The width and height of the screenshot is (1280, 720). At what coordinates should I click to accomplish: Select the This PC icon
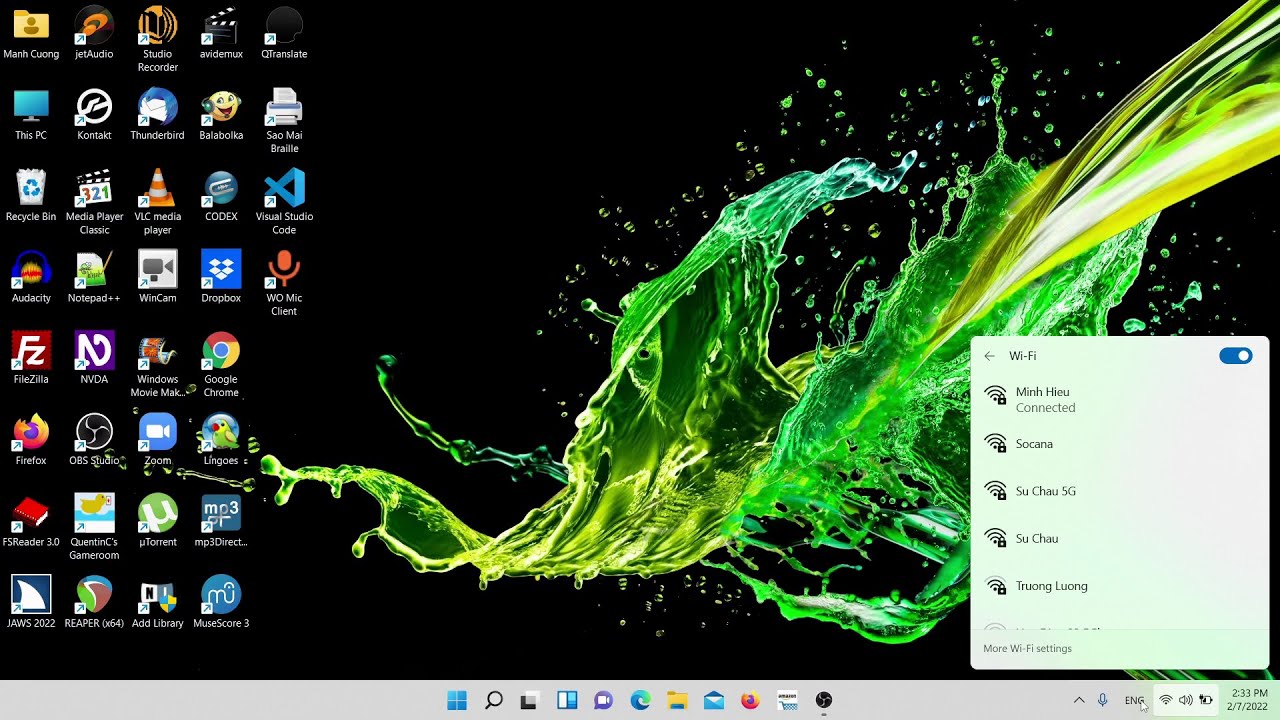click(x=31, y=115)
